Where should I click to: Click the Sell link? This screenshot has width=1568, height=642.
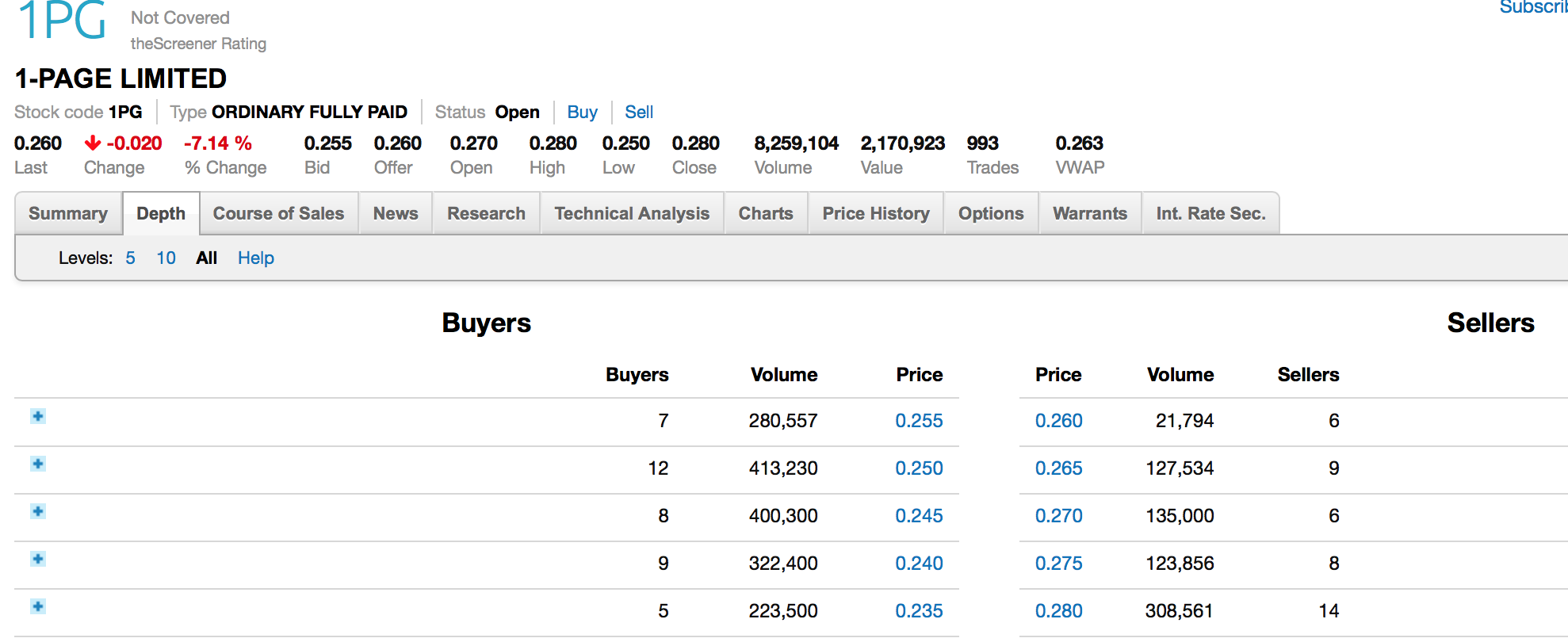(639, 113)
